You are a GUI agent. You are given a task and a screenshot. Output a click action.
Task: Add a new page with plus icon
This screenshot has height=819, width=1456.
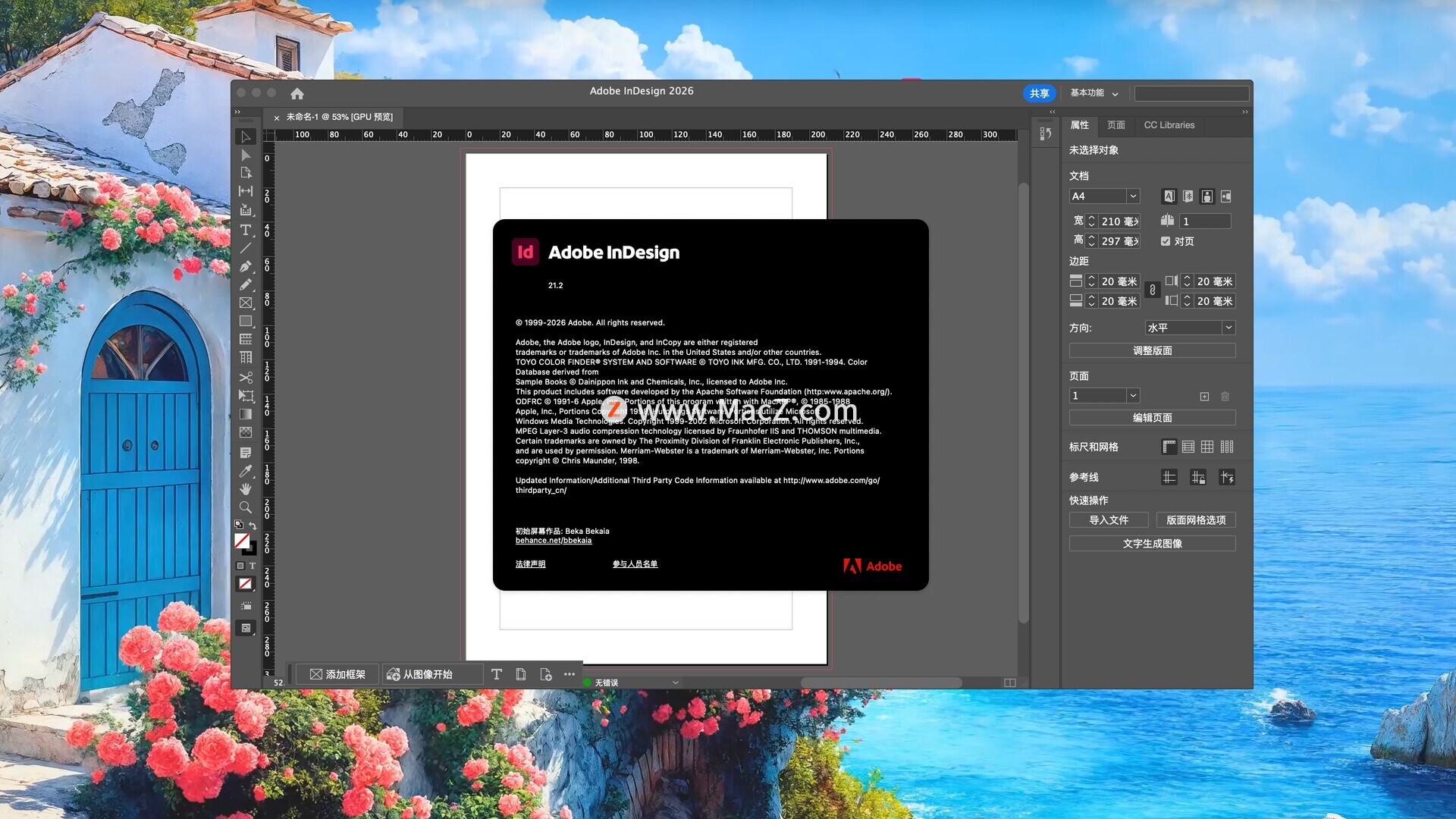point(1204,396)
